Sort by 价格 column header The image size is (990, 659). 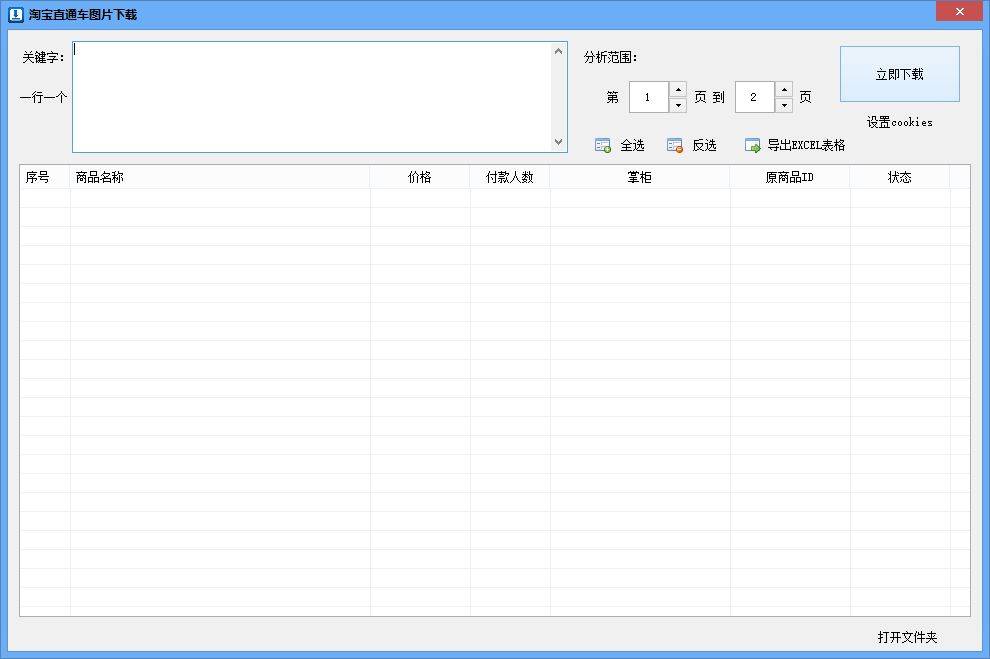[x=420, y=177]
